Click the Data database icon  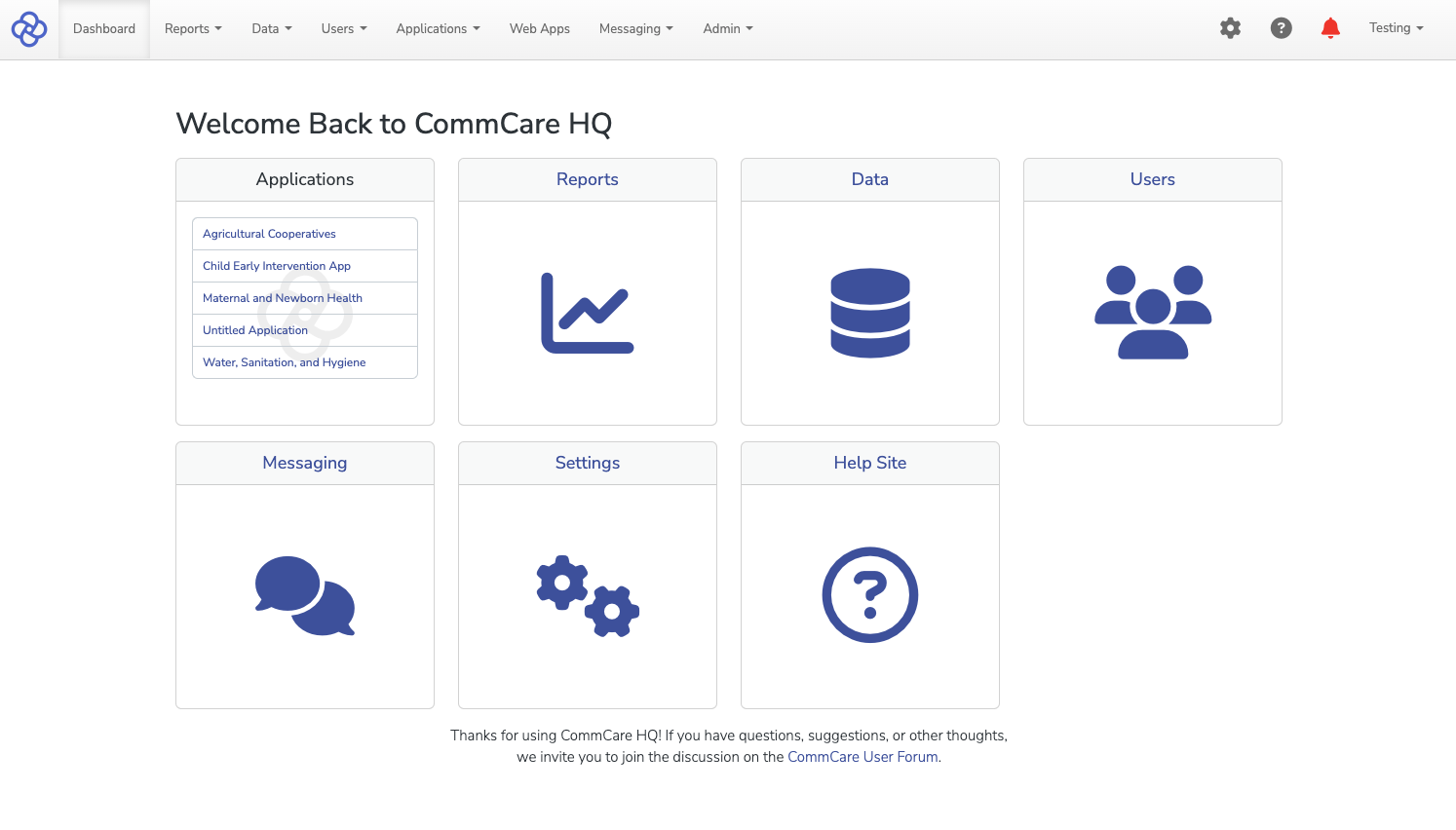coord(870,313)
